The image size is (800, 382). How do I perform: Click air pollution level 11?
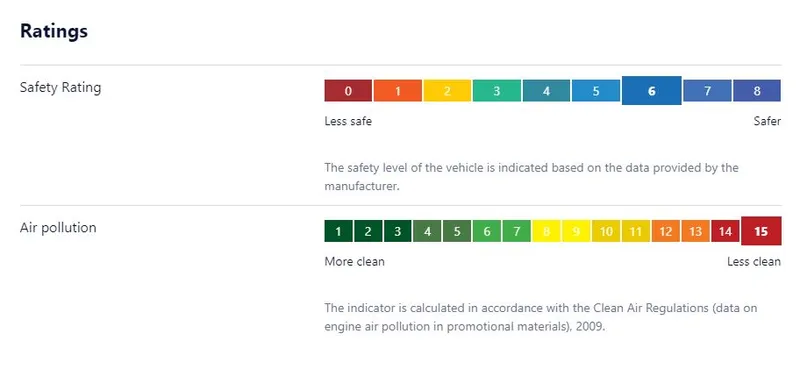(x=635, y=231)
